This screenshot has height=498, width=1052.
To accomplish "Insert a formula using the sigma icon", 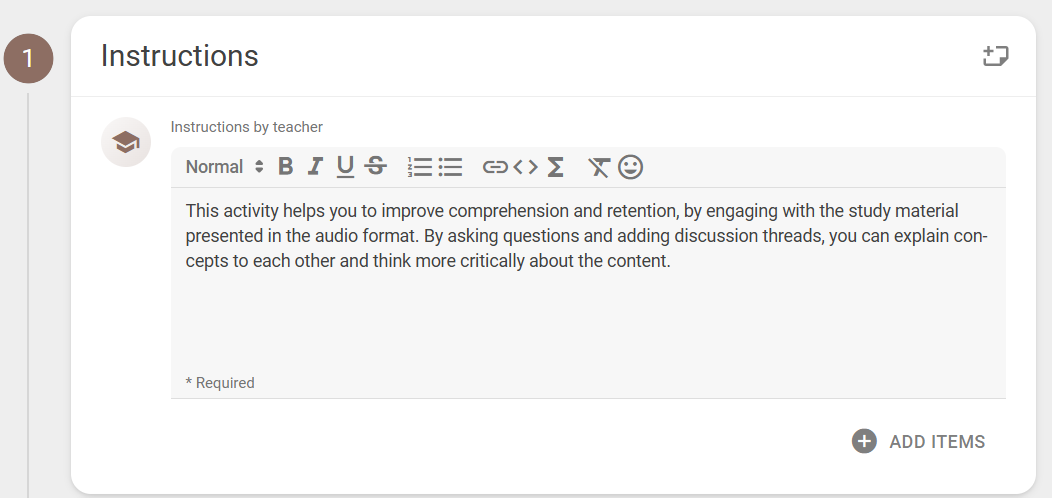I will pyautogui.click(x=556, y=166).
